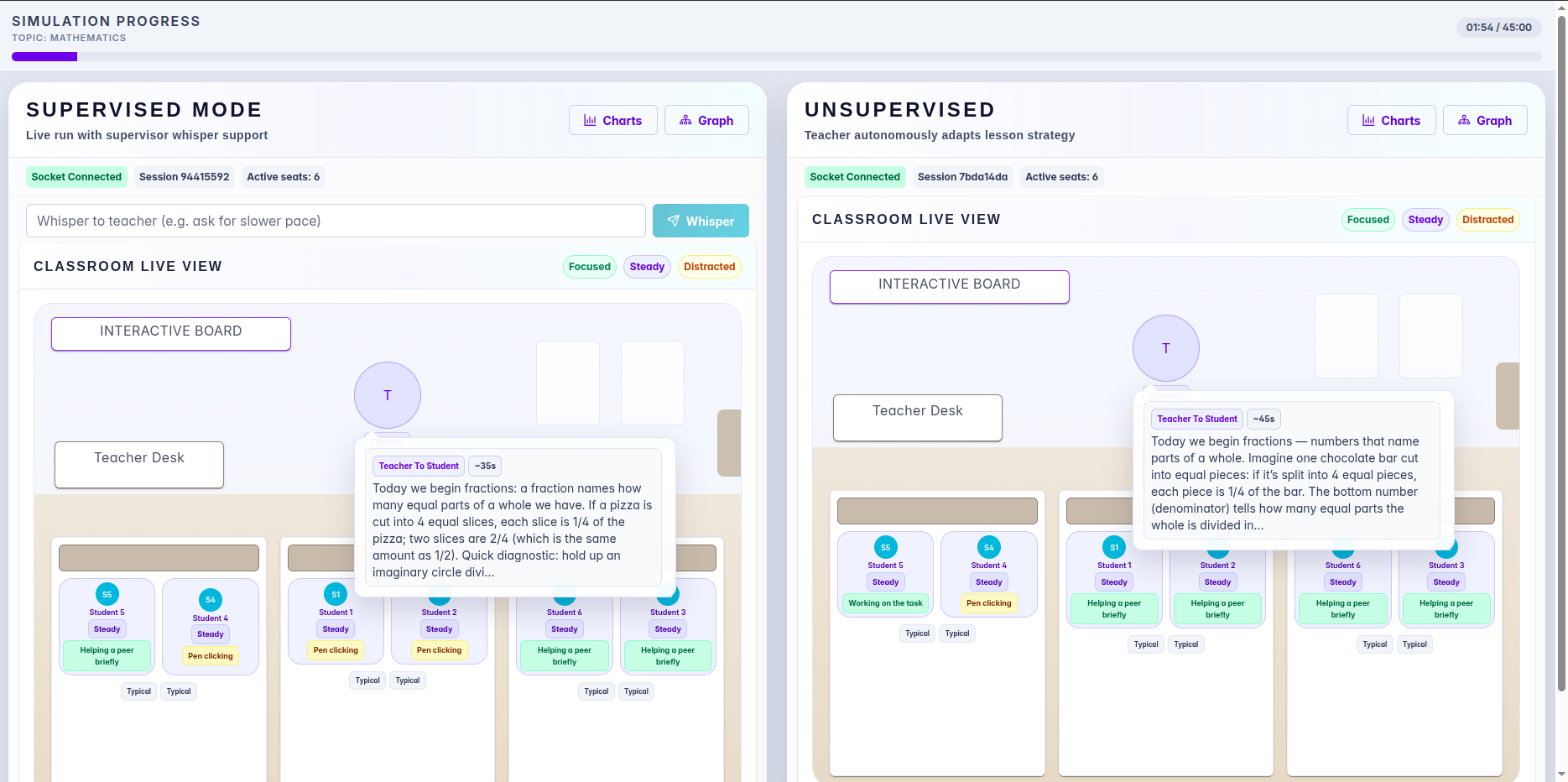Click Student 5 Steady badge in Supervised classroom
Image resolution: width=1568 pixels, height=782 pixels.
(107, 629)
